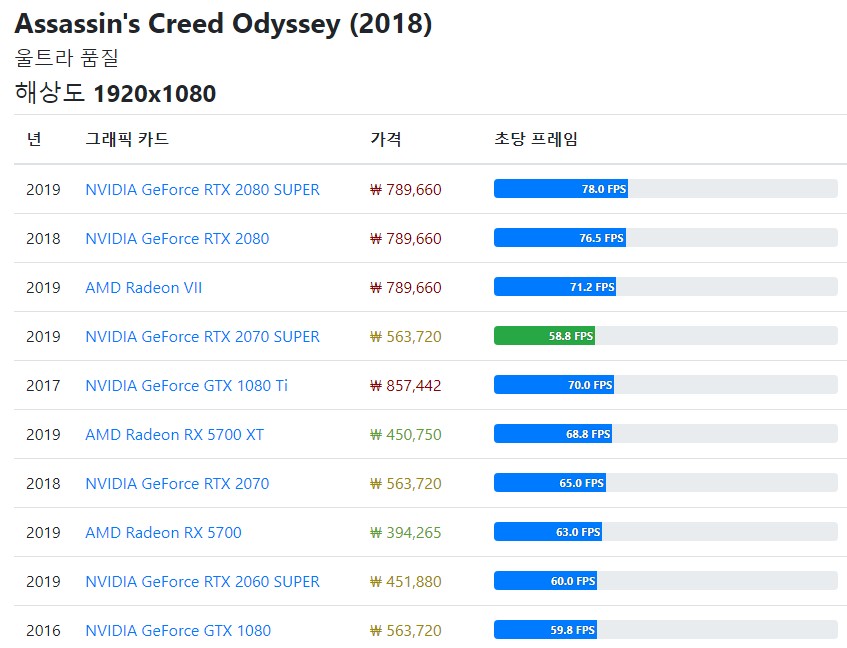The height and width of the screenshot is (648, 847).
Task: Click the 그래픽 카드 column header
Action: pos(127,139)
